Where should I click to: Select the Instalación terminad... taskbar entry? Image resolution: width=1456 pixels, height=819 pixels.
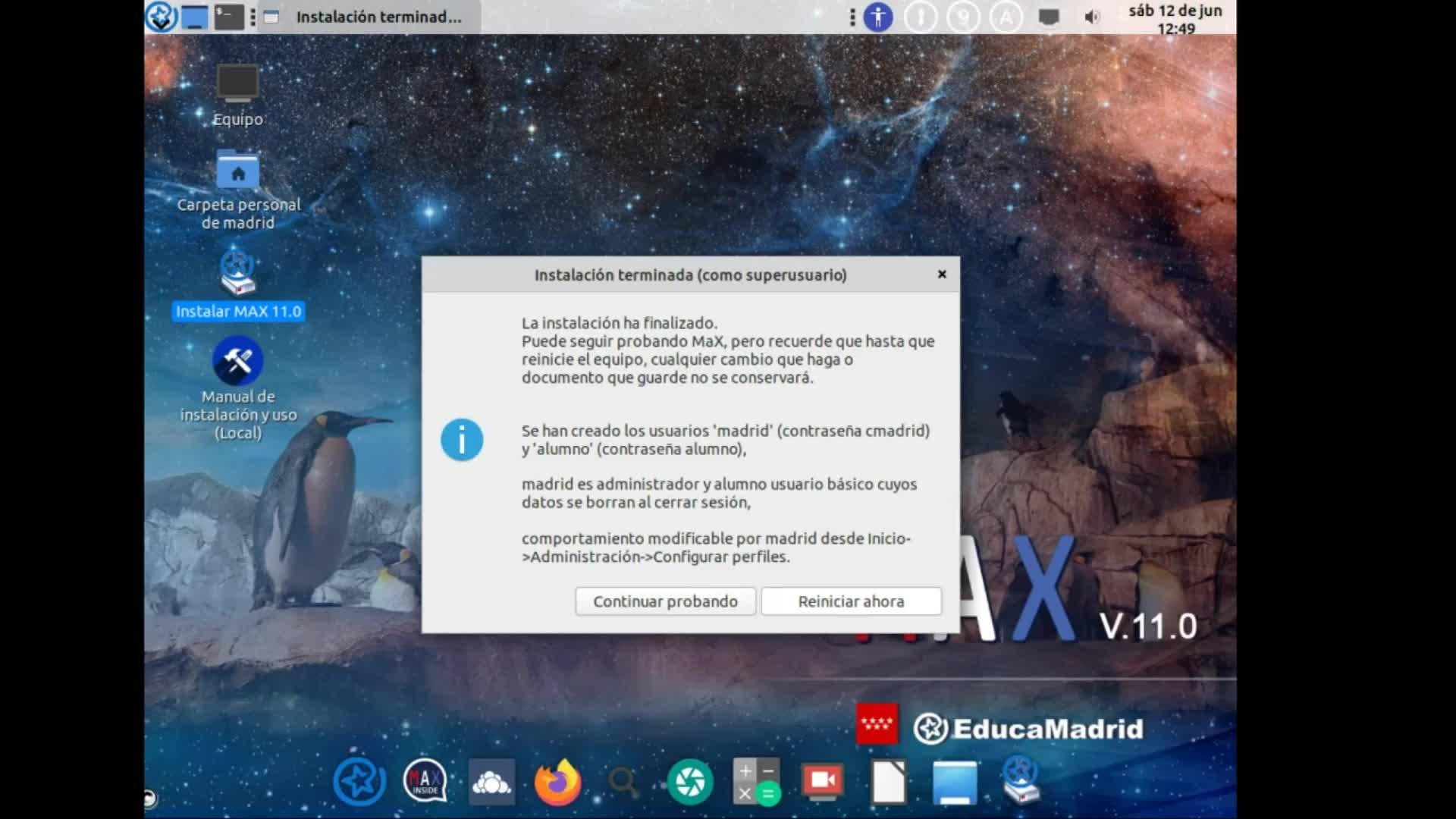point(370,17)
